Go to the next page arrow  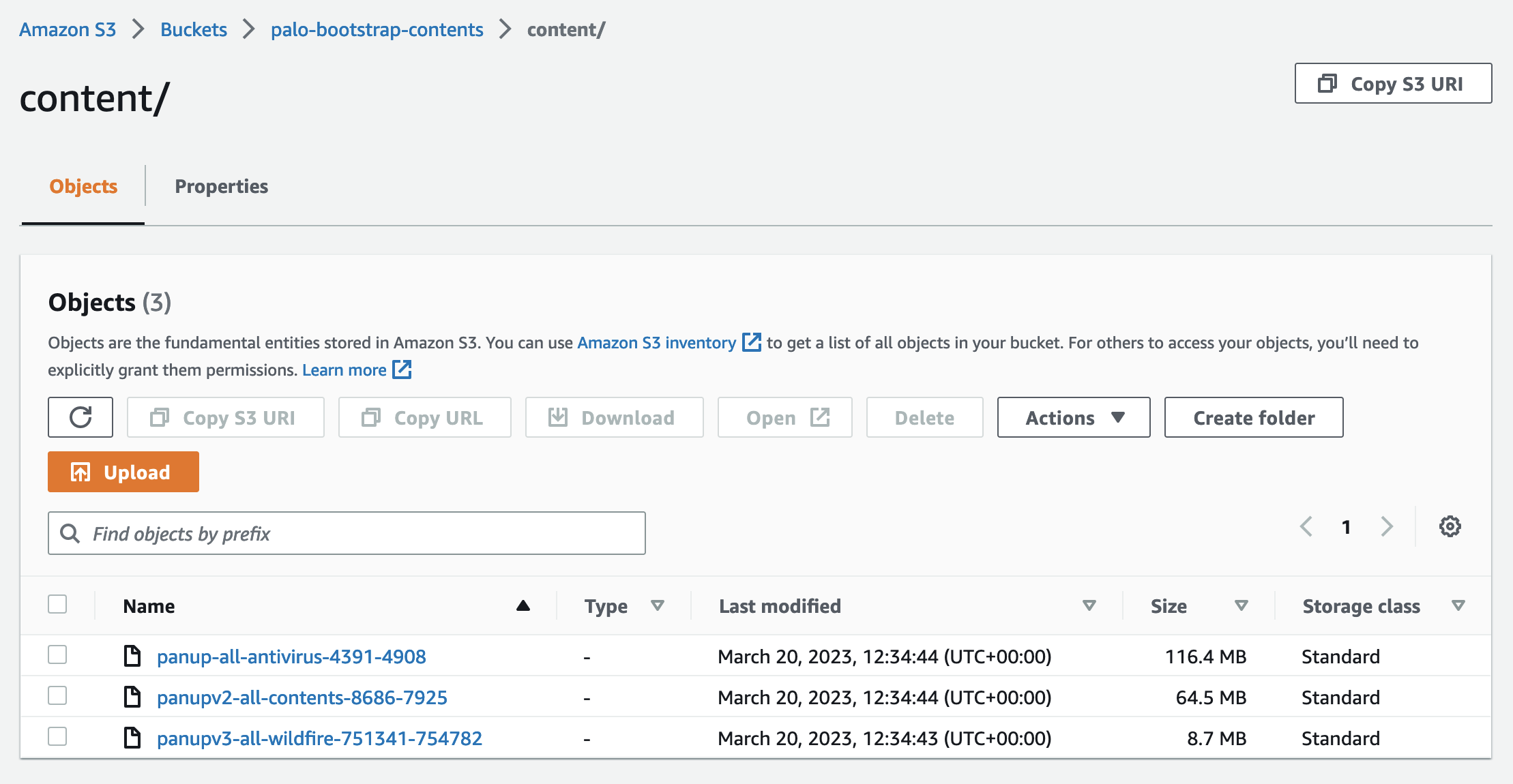[1387, 526]
